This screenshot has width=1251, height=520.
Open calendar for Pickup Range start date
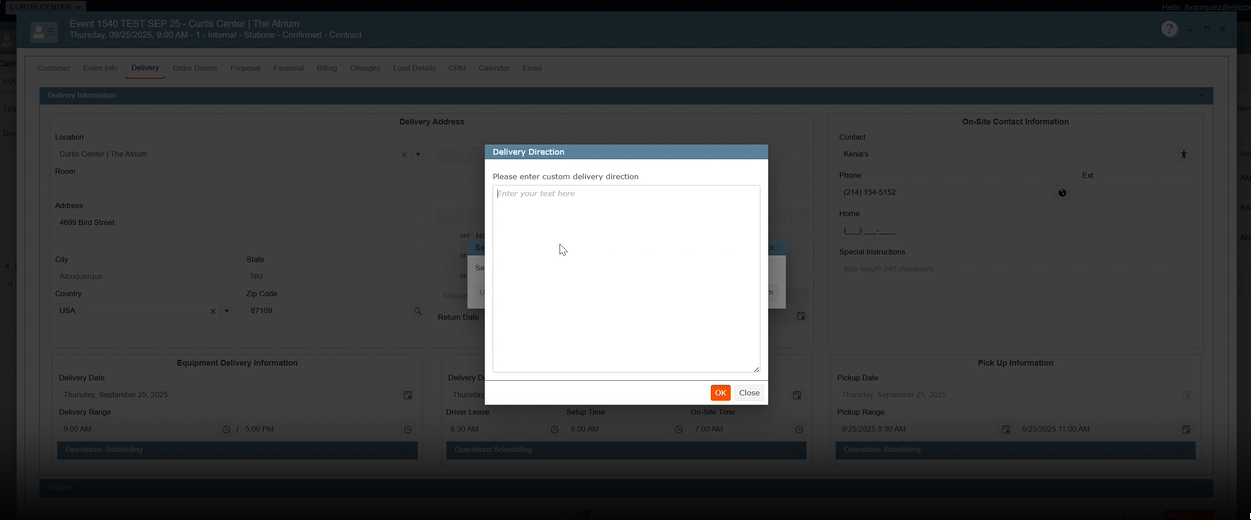coord(1006,430)
